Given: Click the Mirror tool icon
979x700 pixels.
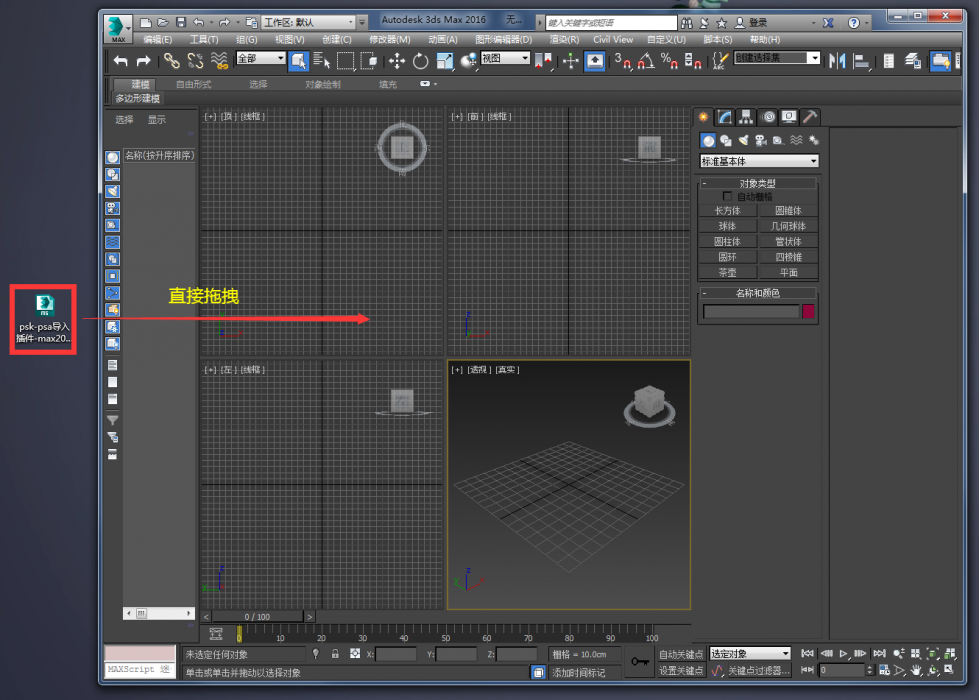Looking at the screenshot, I should (x=837, y=61).
